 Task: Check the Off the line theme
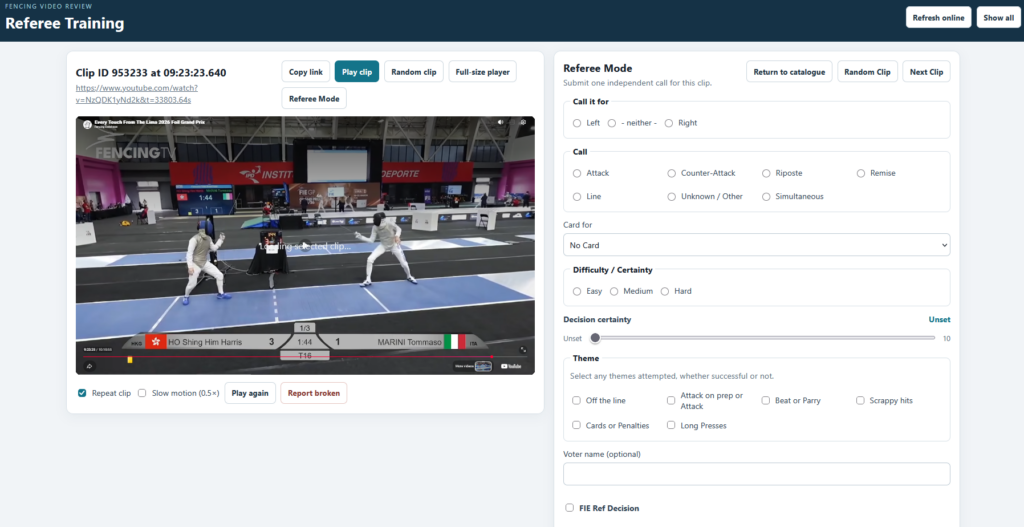[577, 400]
